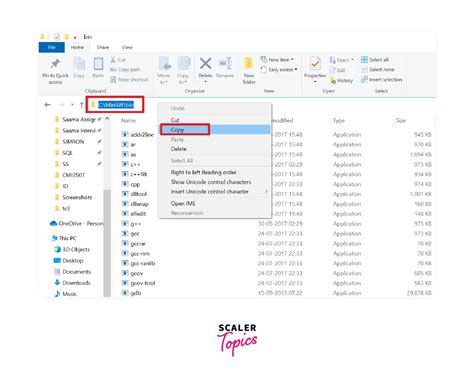Switch to the Share tab

(x=103, y=47)
